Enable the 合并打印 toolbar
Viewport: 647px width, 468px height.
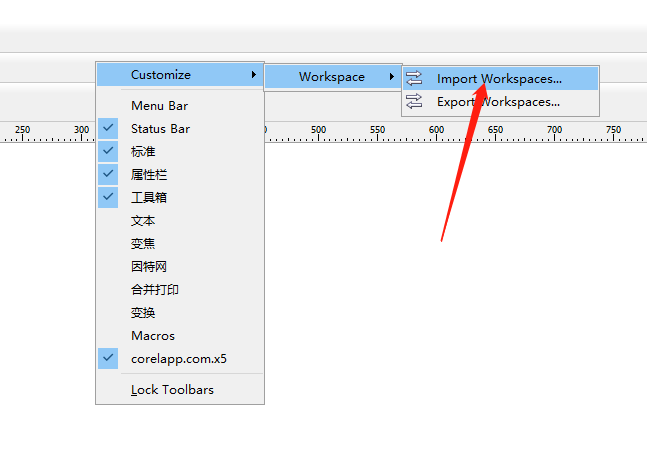pos(180,290)
